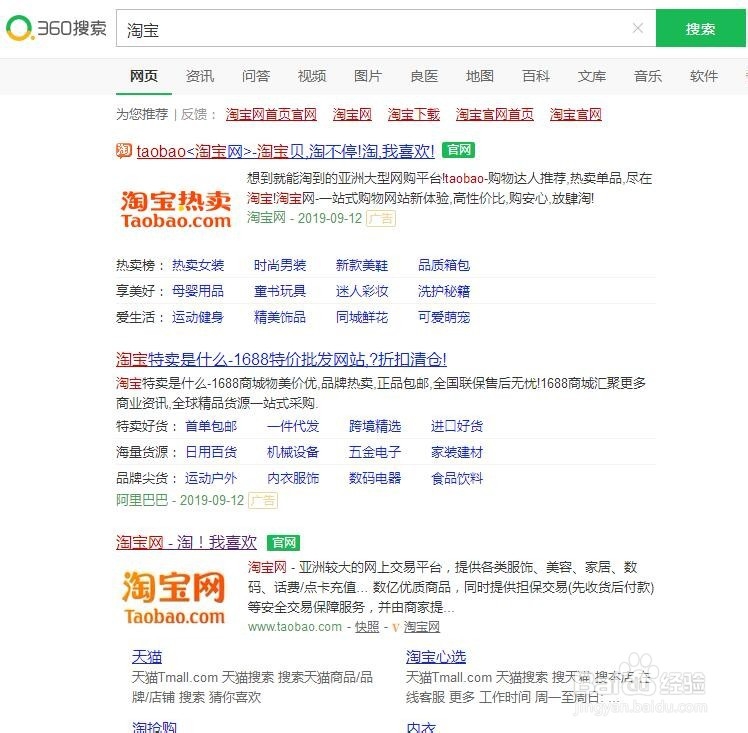Screen dimensions: 748x733
Task: Open suggested search 淘宝下载
Action: tap(414, 114)
